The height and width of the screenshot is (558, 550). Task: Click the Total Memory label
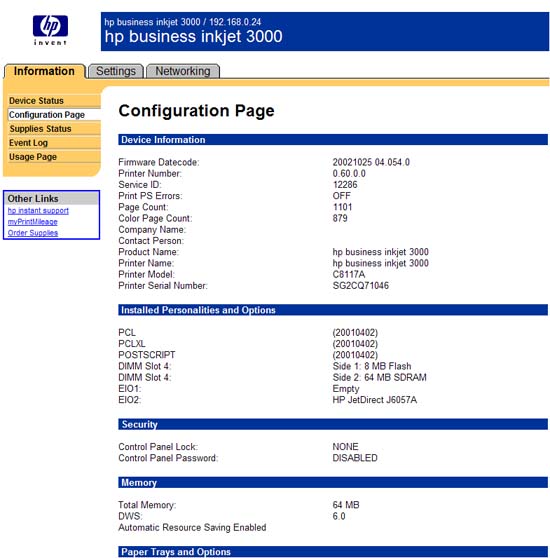pyautogui.click(x=147, y=505)
